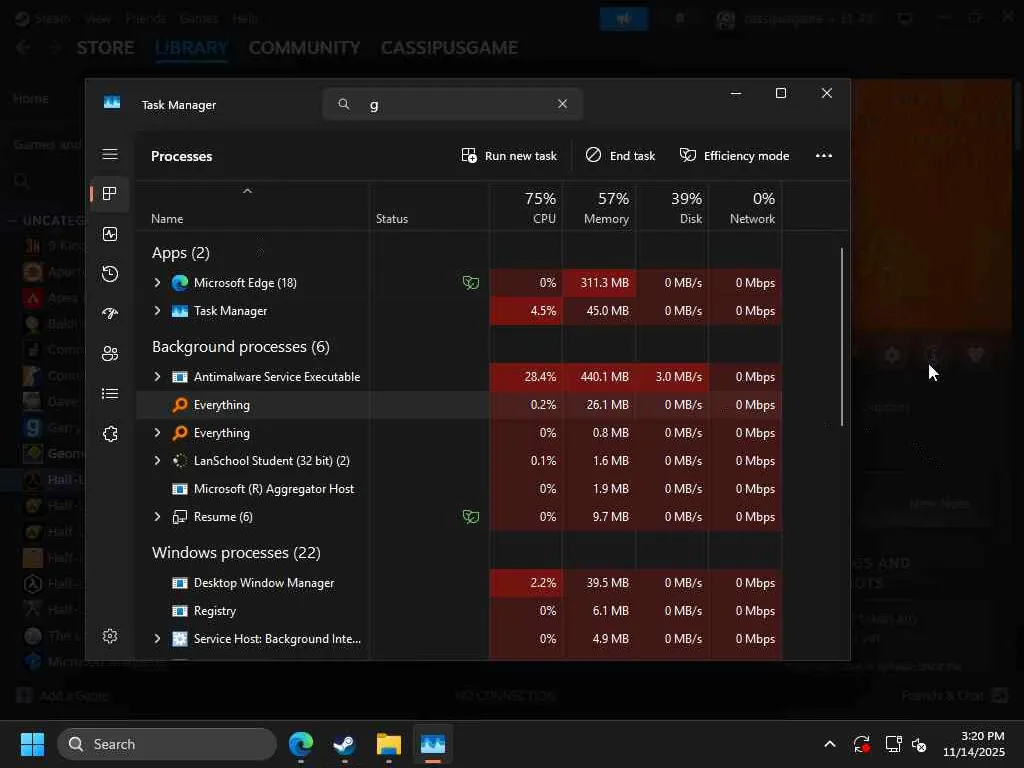
Task: Click Run new task button
Action: [509, 155]
